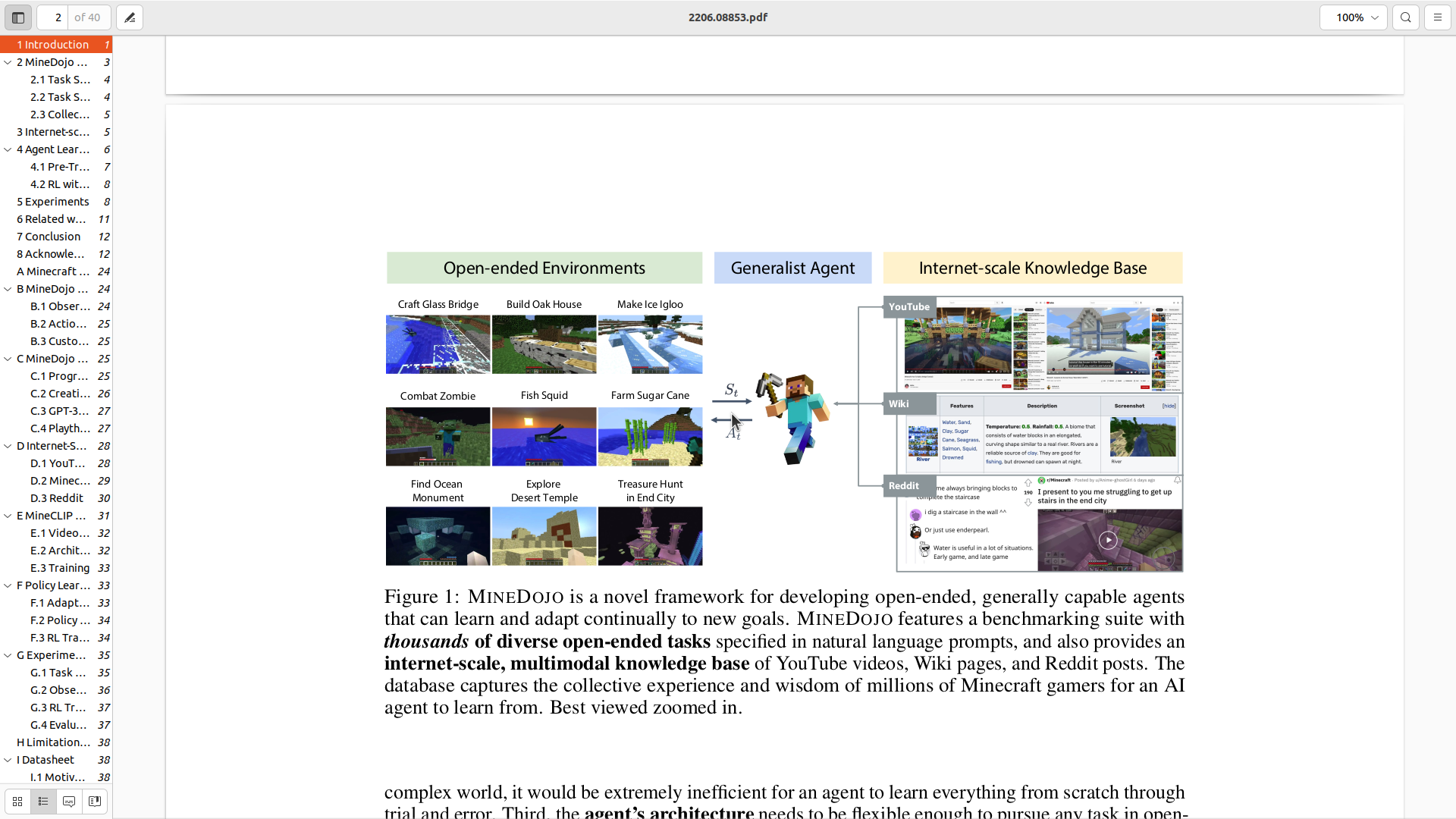Show annotations list in sidebar
This screenshot has width=1456, height=819.
69,802
